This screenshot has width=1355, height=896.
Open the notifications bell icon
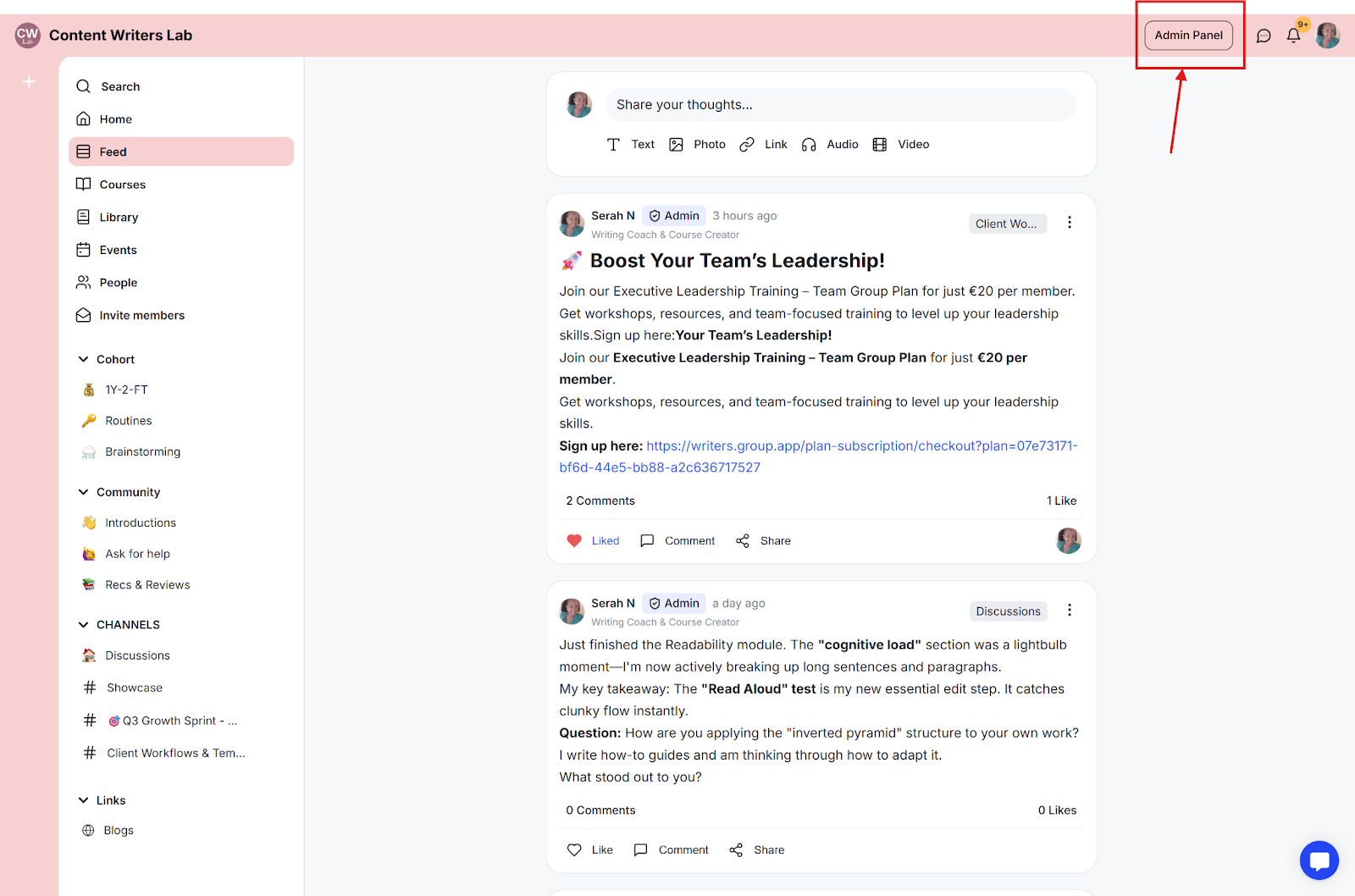point(1293,36)
